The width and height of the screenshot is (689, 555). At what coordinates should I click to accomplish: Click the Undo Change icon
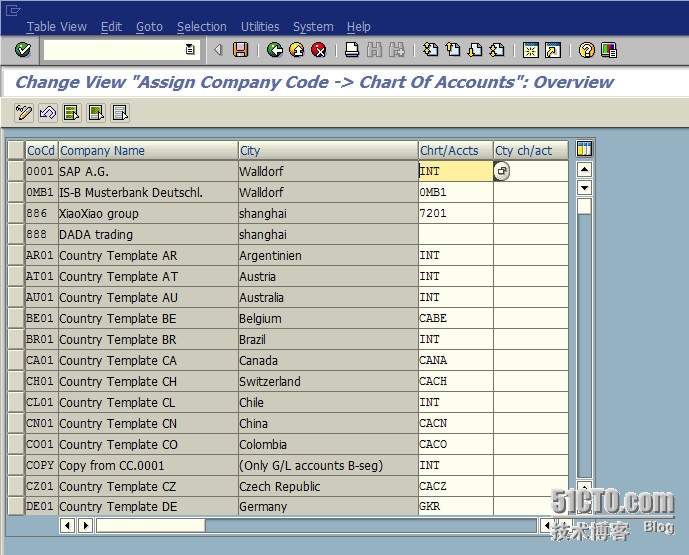48,113
